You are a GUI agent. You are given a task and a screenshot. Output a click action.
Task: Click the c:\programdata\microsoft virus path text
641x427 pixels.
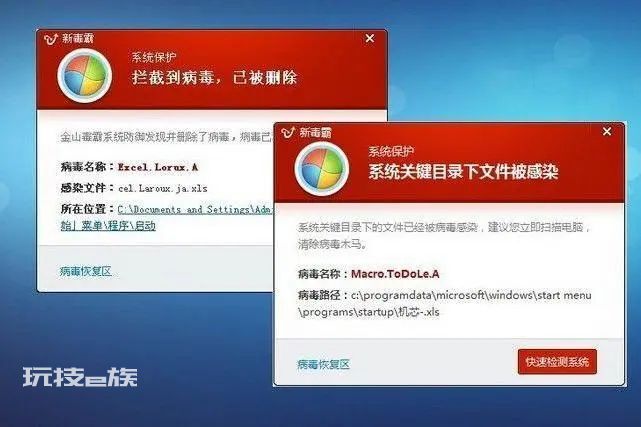[445, 303]
